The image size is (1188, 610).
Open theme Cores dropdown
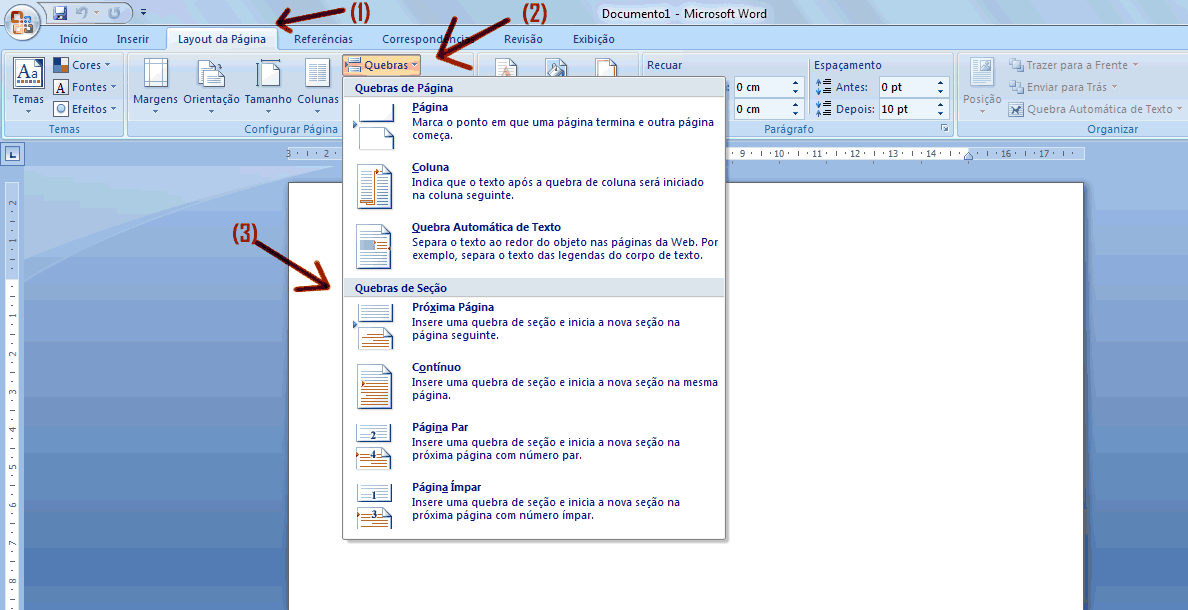[82, 65]
